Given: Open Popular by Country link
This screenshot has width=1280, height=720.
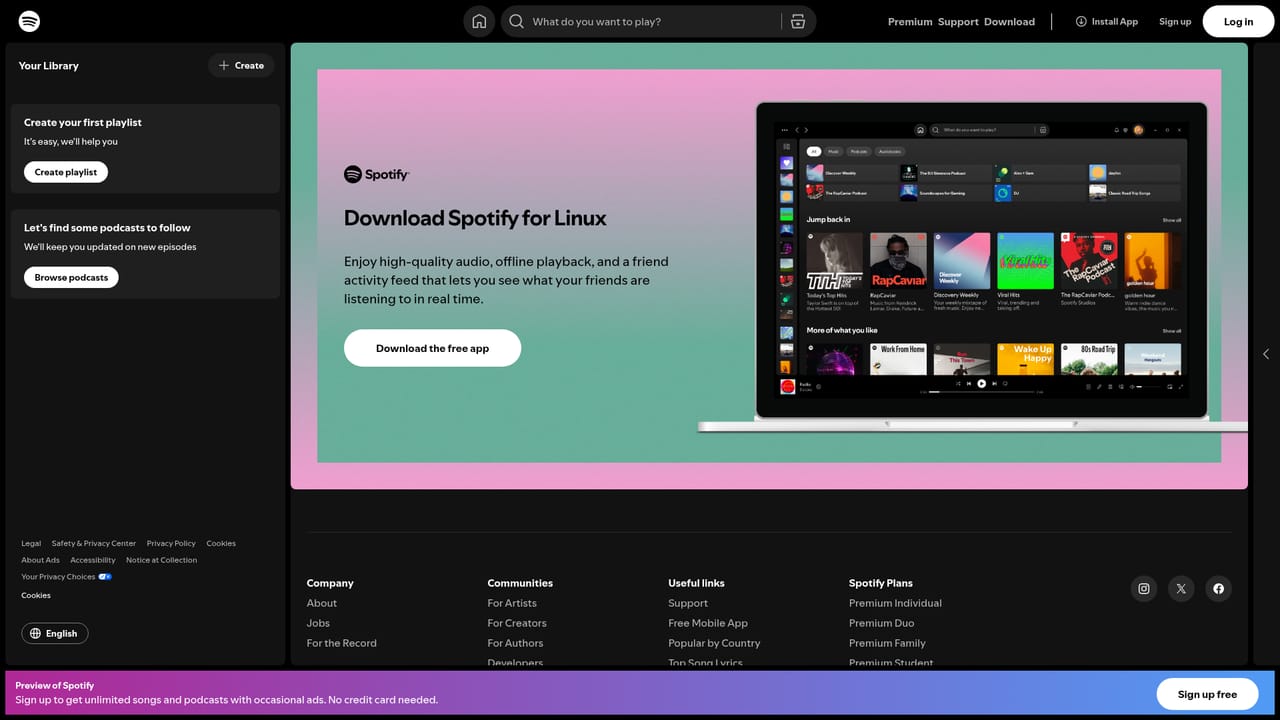Looking at the screenshot, I should click(714, 643).
